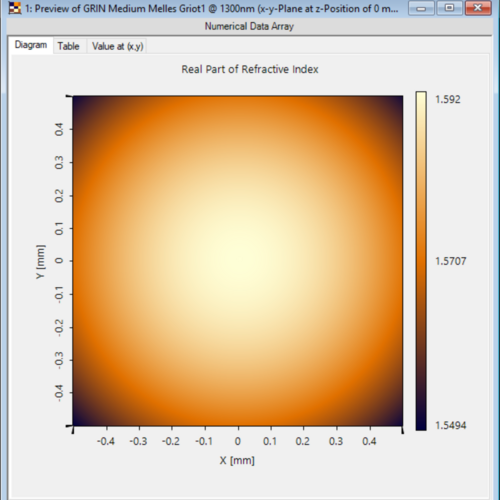
Task: Switch to the Table tab
Action: 69,46
